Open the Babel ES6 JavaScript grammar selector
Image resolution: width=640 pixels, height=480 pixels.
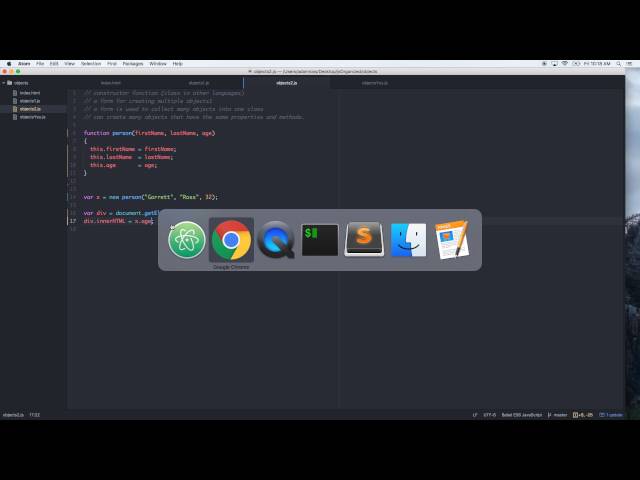coord(522,415)
